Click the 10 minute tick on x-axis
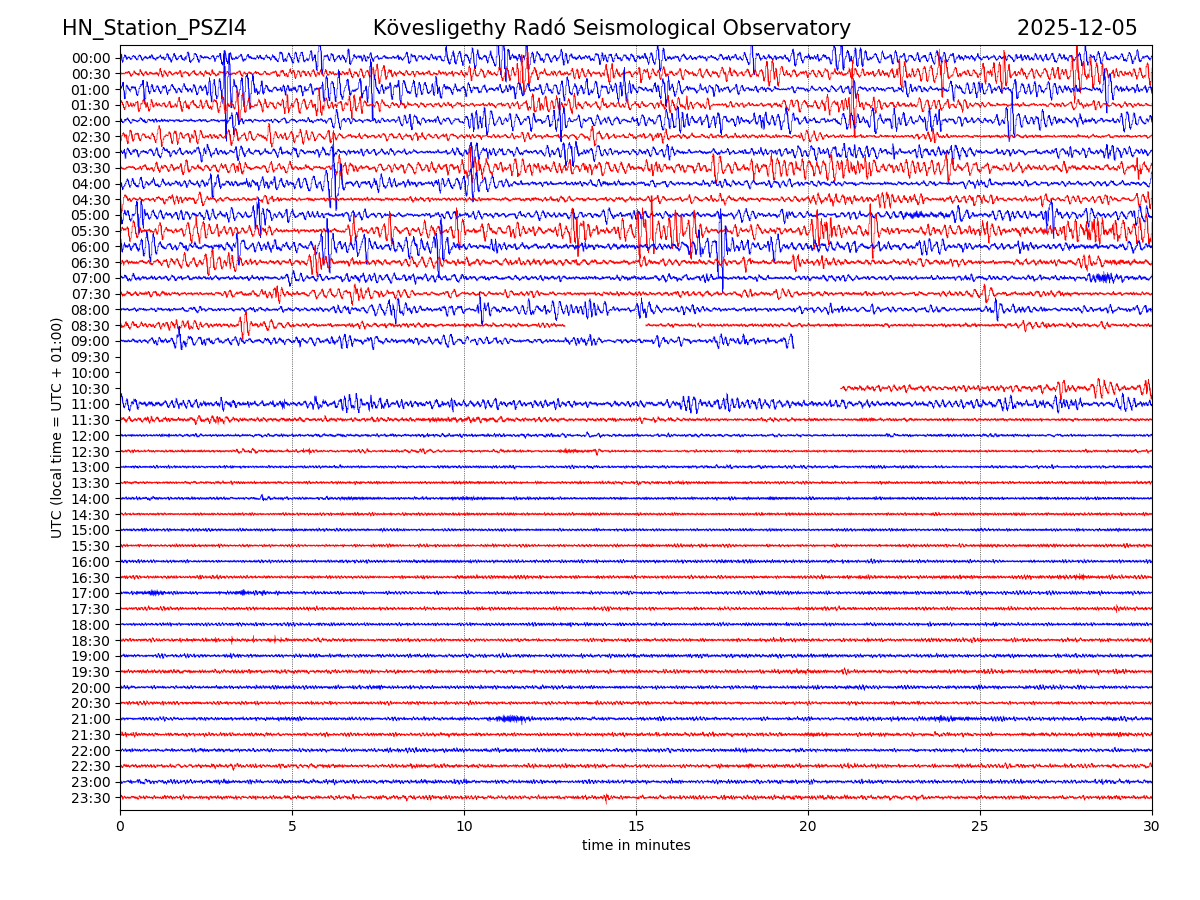 pos(464,826)
